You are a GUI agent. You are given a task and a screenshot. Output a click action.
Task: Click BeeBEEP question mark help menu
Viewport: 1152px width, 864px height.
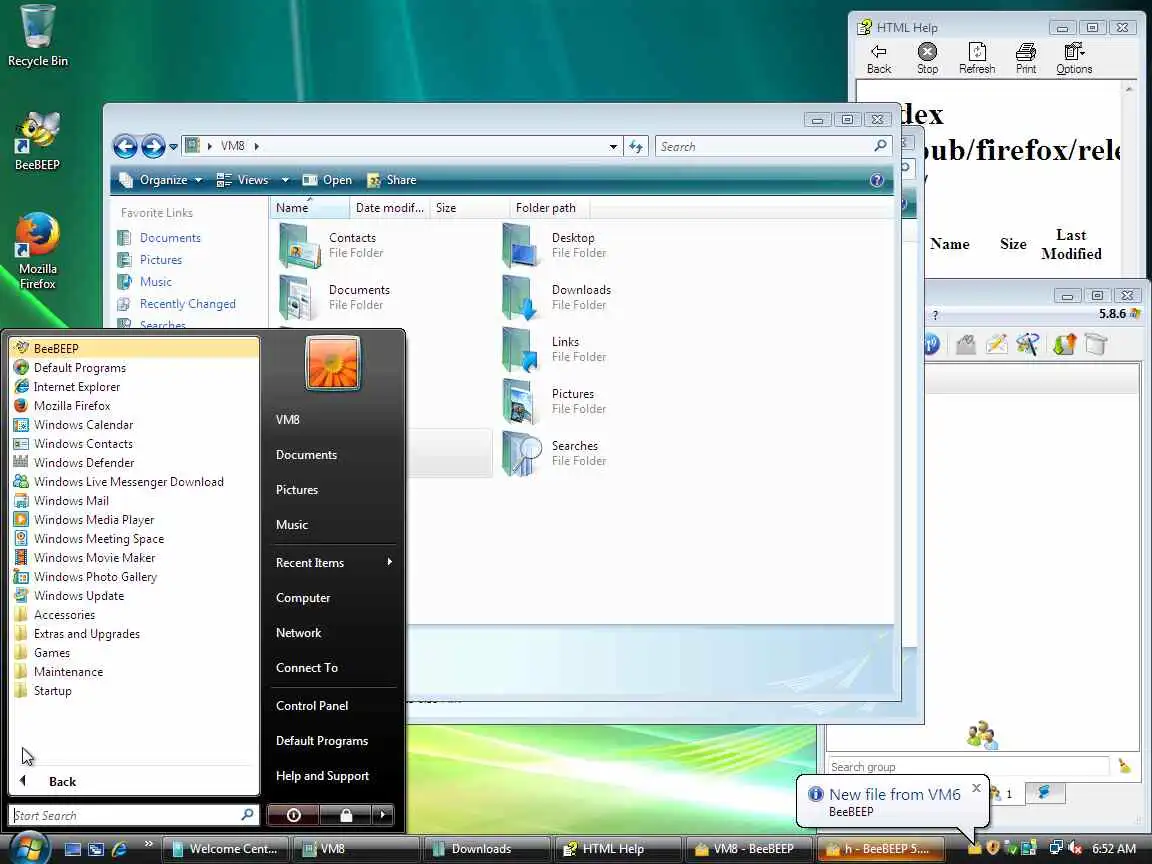[x=935, y=314]
